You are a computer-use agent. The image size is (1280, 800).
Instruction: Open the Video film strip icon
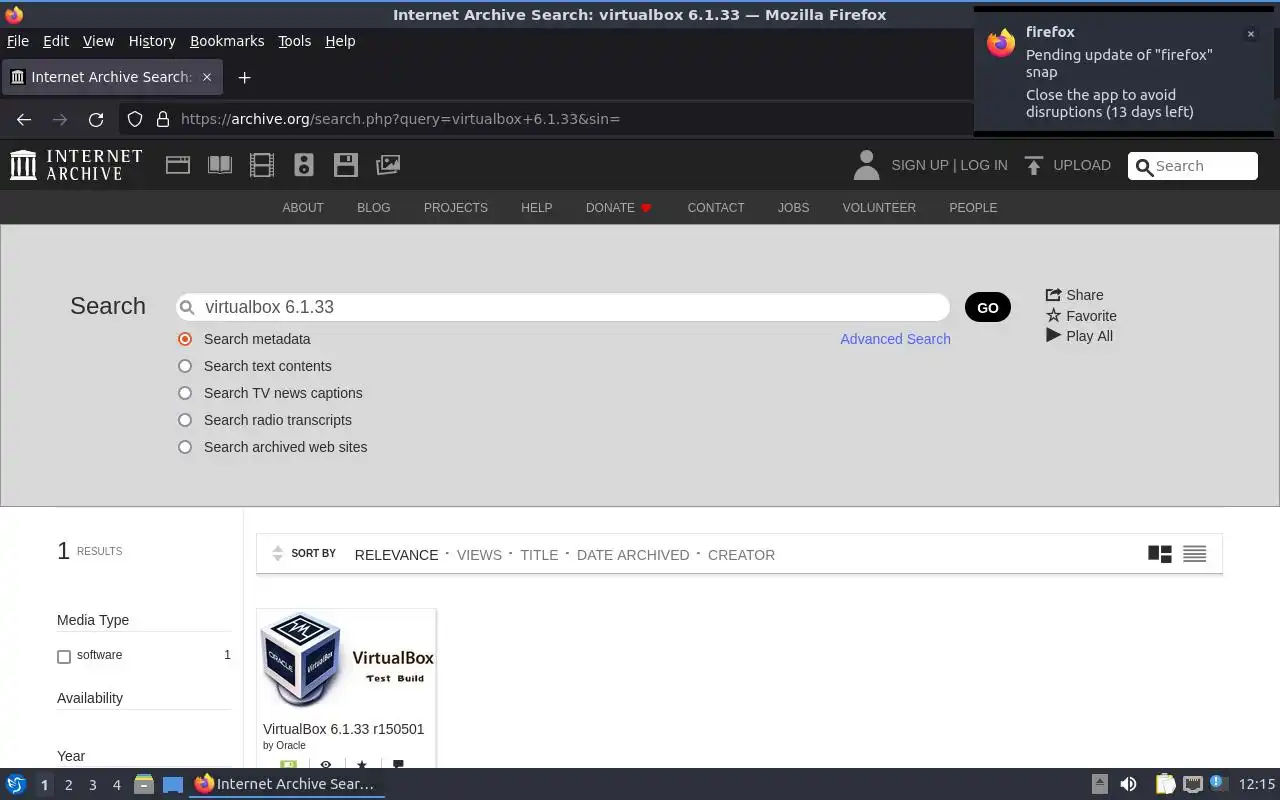pos(262,165)
